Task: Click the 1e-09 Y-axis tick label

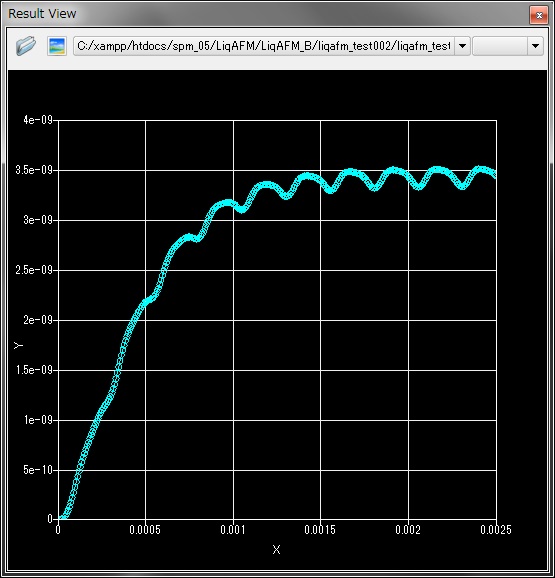Action: click(38, 419)
